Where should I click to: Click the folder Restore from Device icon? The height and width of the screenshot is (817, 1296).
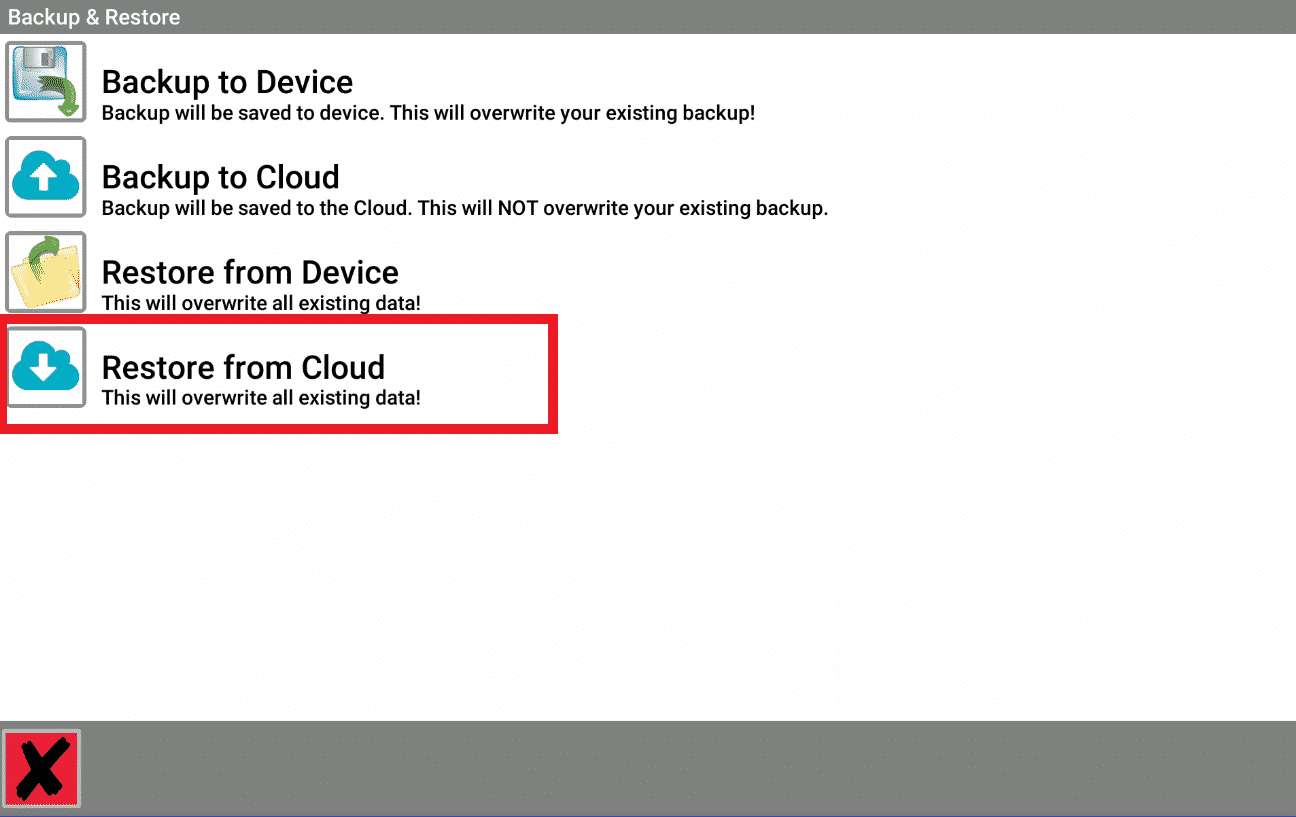point(46,272)
